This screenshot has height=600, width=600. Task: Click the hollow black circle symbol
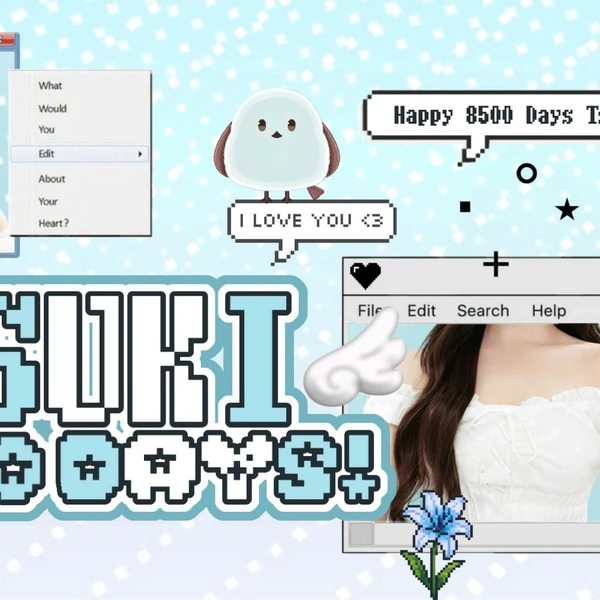pos(526,173)
